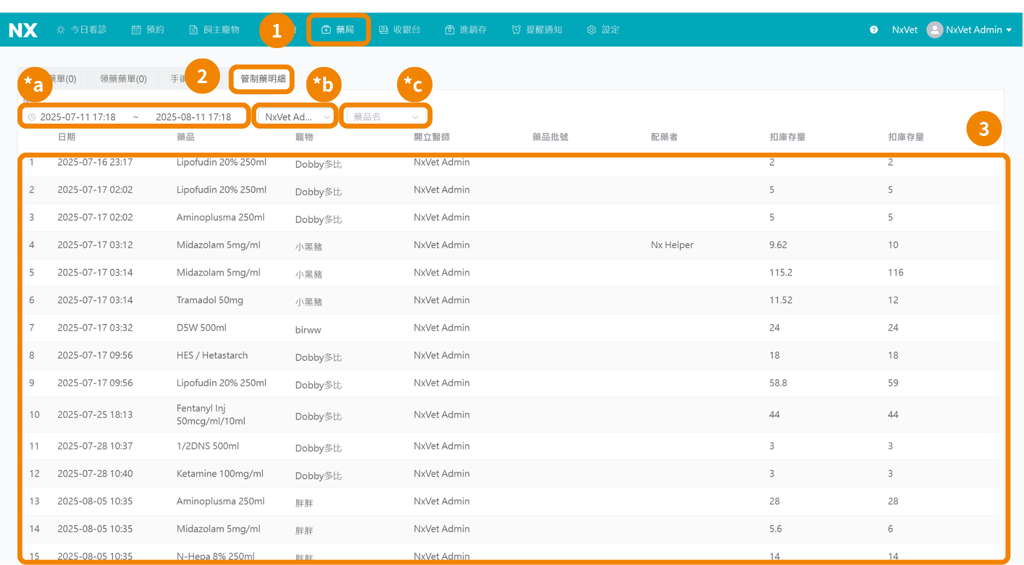Open the 設定 settings menu
This screenshot has height=565, width=1024.
(x=603, y=30)
